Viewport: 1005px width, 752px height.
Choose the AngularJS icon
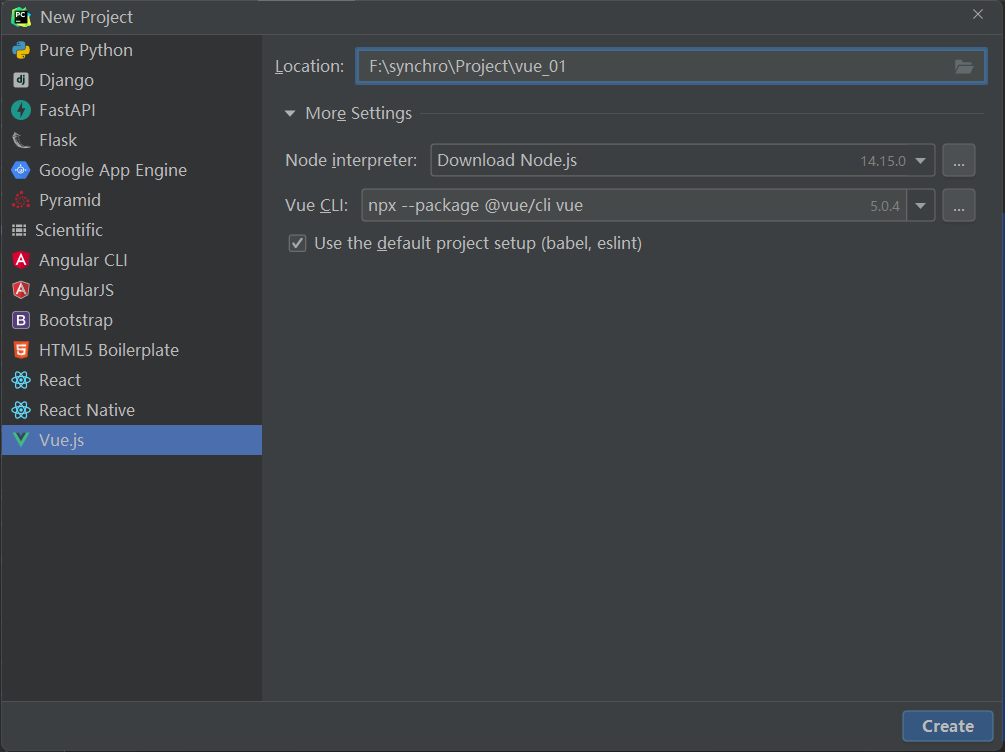pyautogui.click(x=21, y=290)
